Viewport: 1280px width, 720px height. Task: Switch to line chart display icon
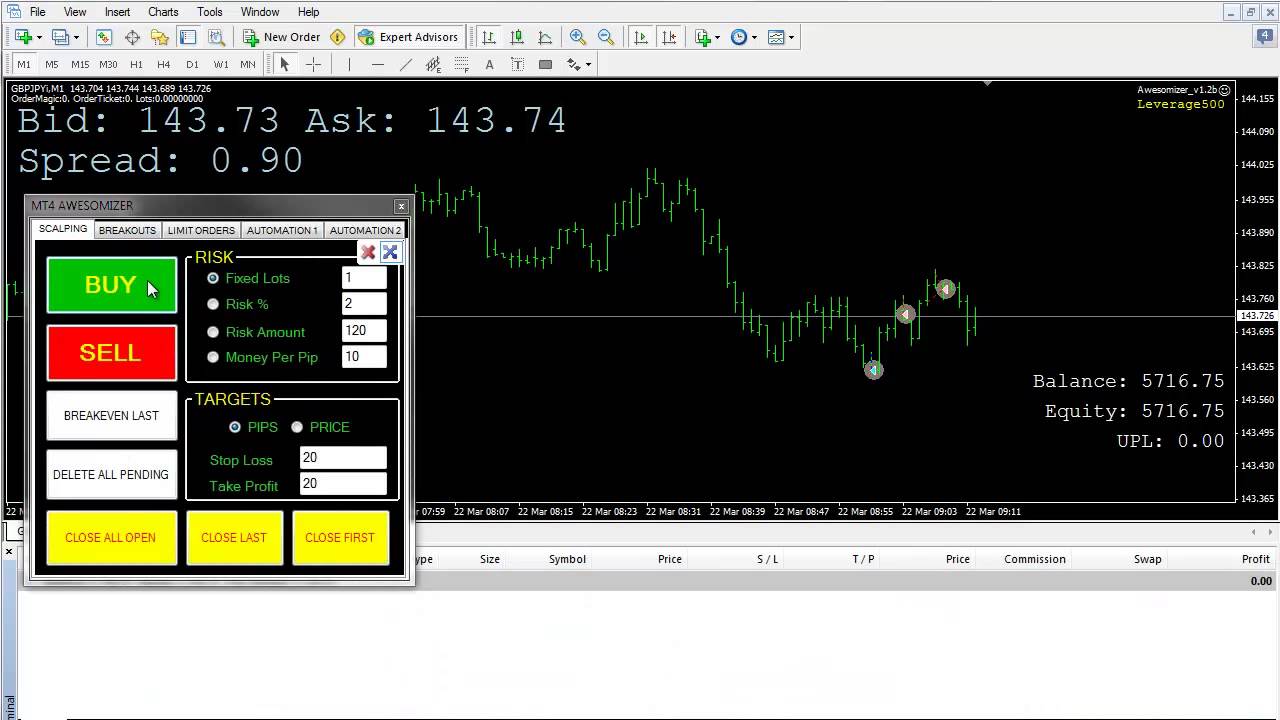click(x=545, y=37)
